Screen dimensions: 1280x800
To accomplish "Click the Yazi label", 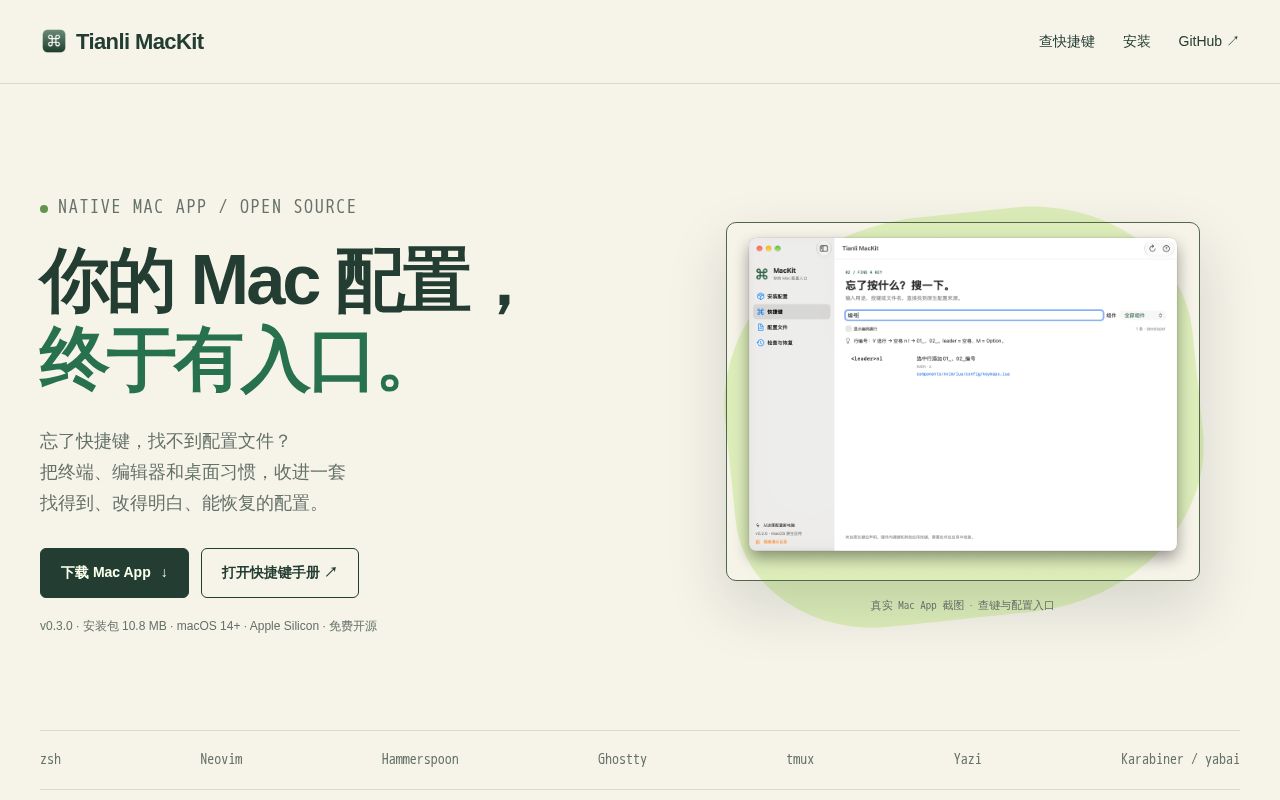I will click(967, 760).
